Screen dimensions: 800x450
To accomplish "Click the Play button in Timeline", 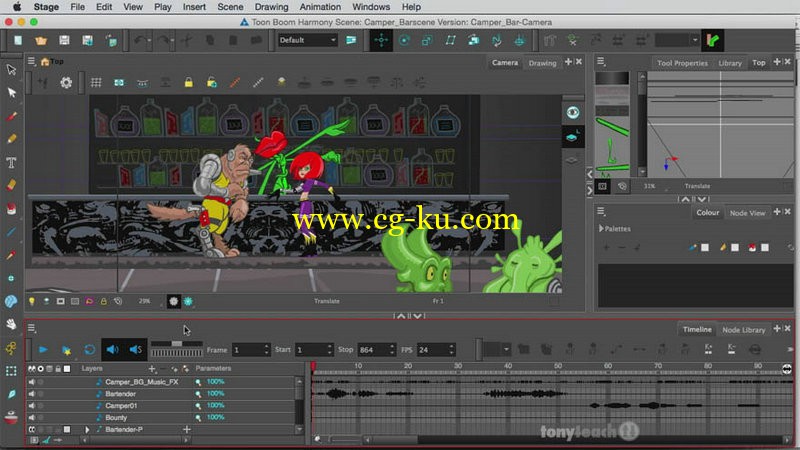I will coord(43,349).
